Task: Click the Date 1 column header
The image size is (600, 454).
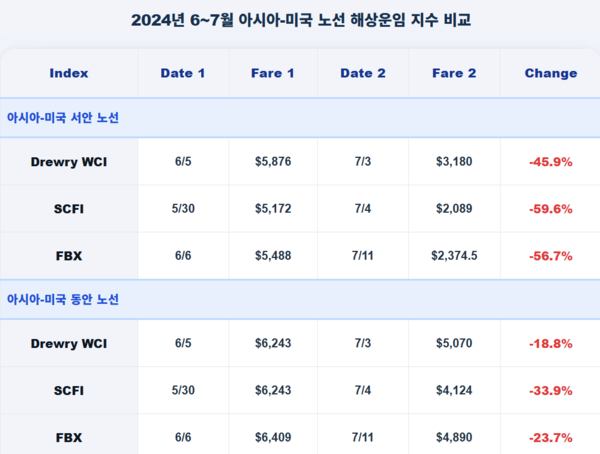Action: (x=183, y=73)
